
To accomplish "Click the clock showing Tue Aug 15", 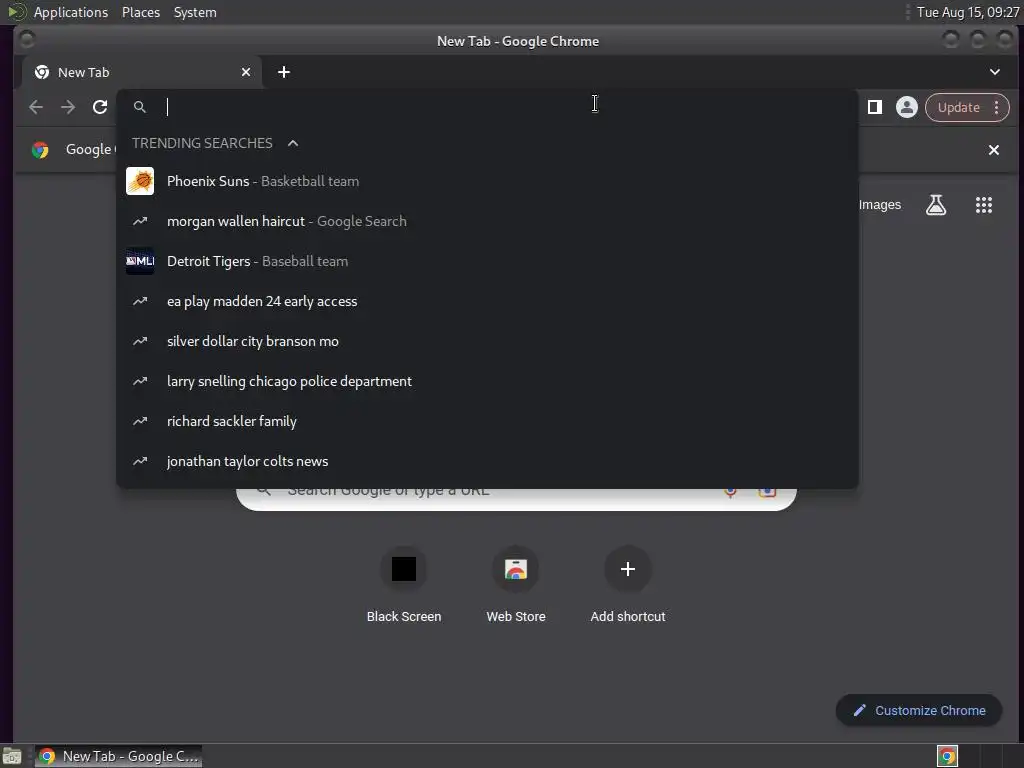I will (x=968, y=12).
